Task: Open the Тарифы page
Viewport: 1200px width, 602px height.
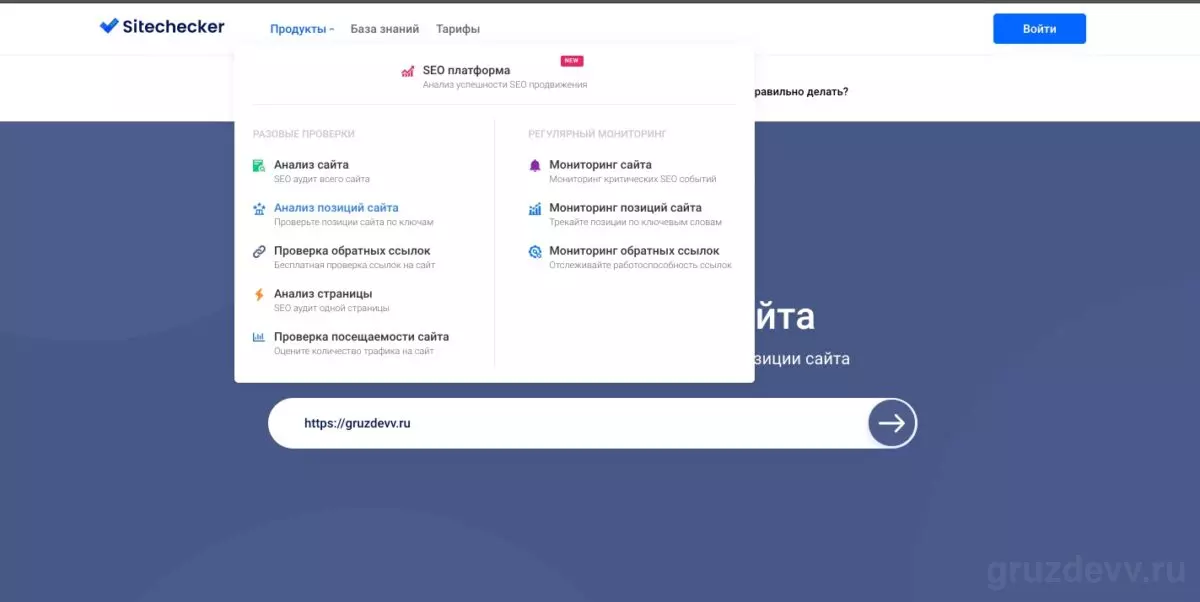Action: coord(458,29)
